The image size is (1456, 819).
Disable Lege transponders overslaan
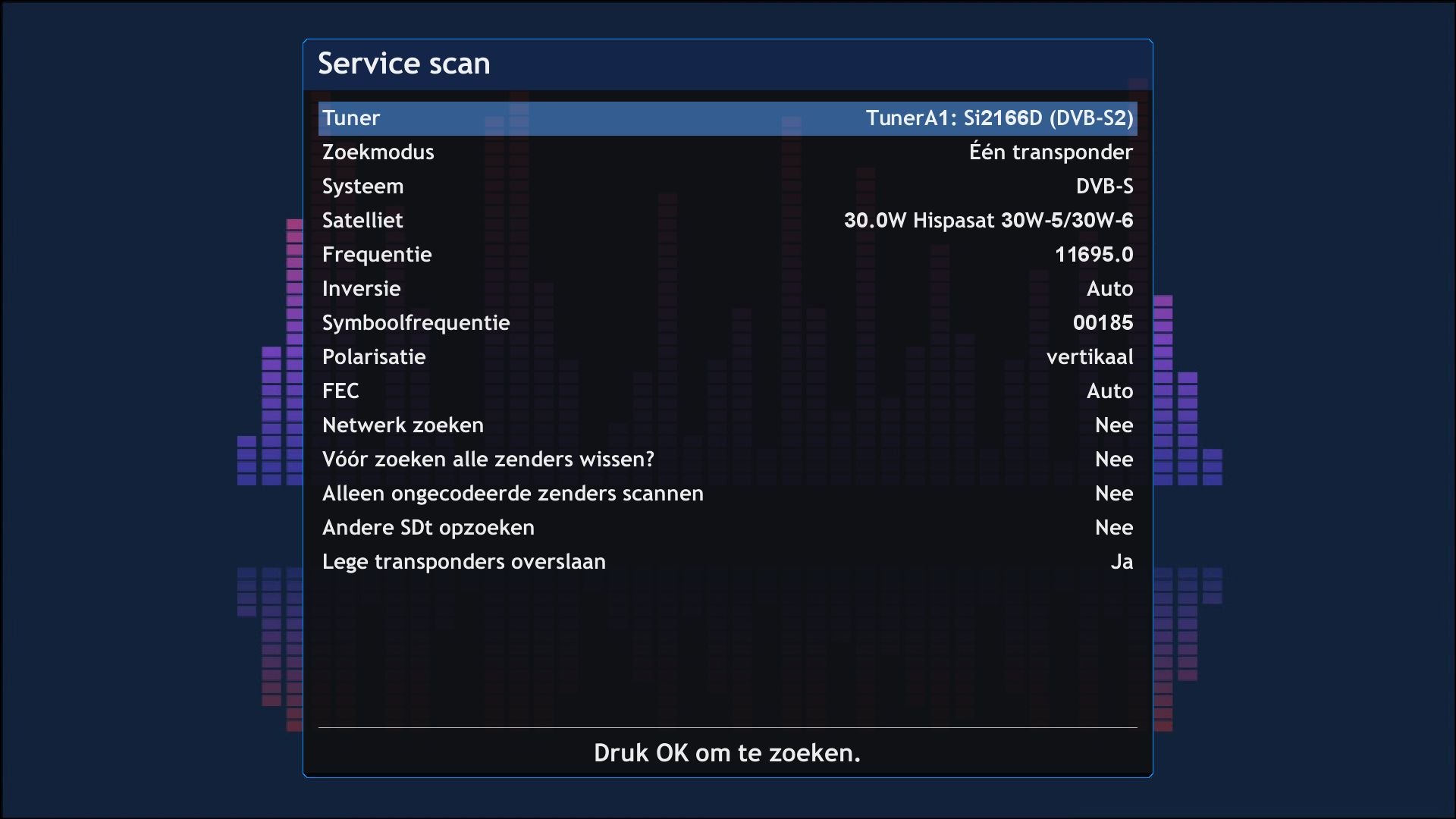coord(726,561)
